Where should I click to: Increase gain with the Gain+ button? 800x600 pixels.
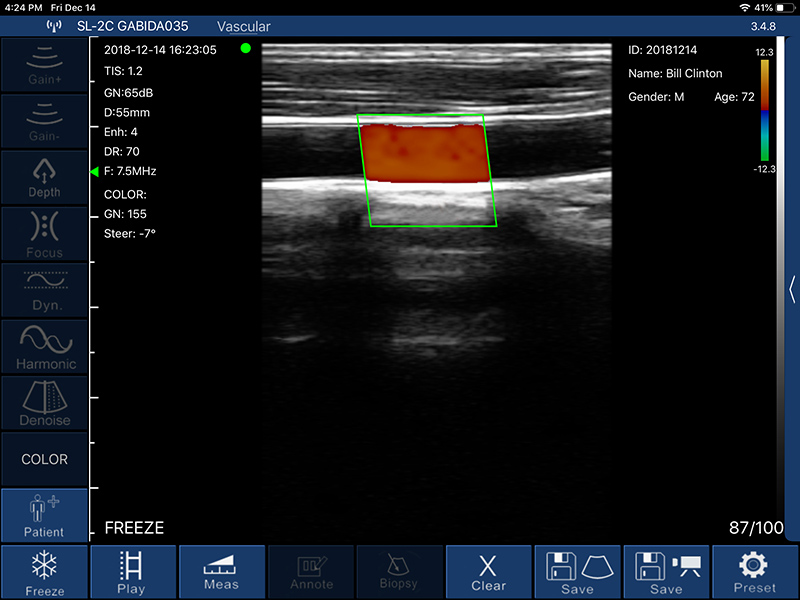(x=44, y=64)
